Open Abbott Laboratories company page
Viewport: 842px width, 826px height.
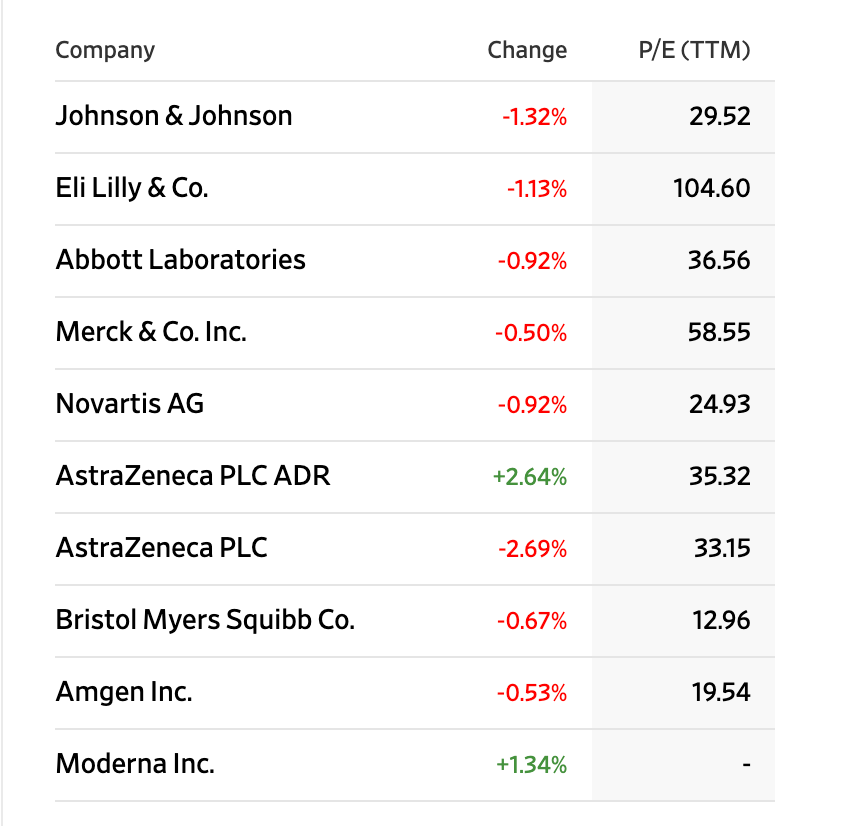tap(181, 260)
